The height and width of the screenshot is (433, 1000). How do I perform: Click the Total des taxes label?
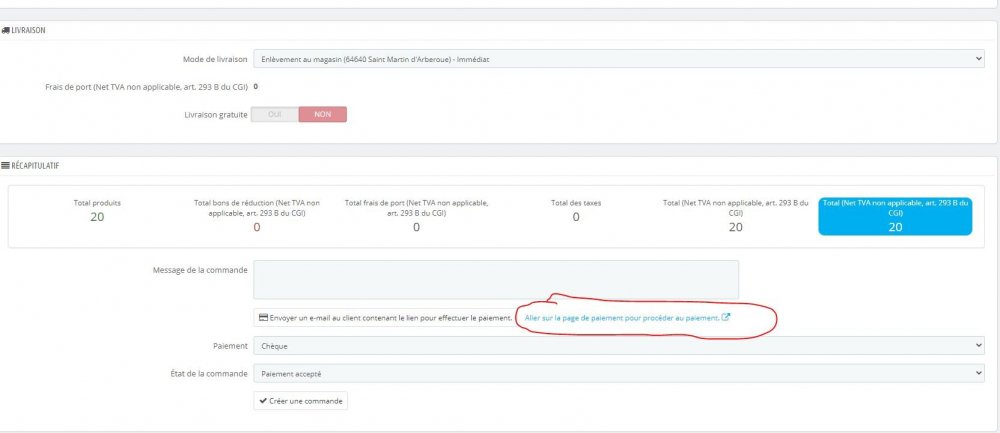[x=576, y=203]
